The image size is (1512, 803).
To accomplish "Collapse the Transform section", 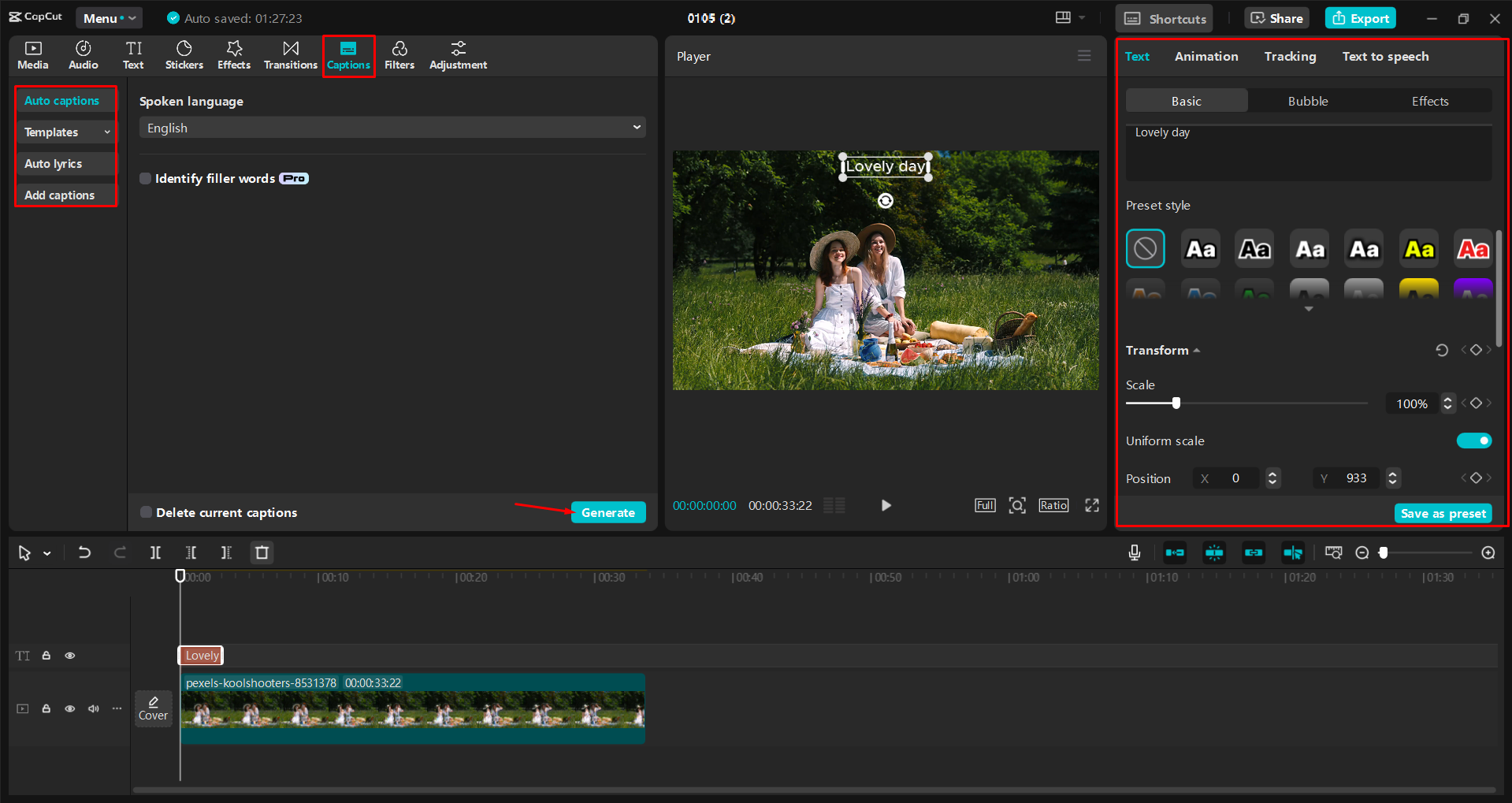I will 1197,350.
